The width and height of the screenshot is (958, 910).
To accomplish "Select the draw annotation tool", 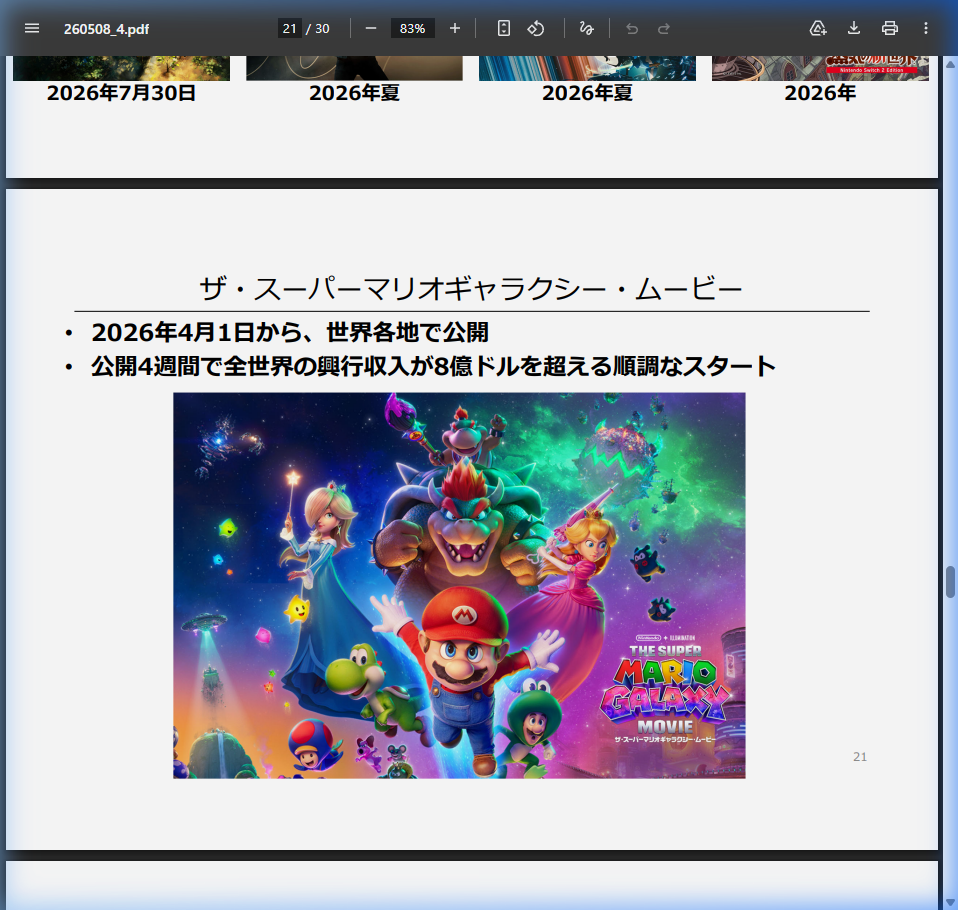I will coord(587,28).
